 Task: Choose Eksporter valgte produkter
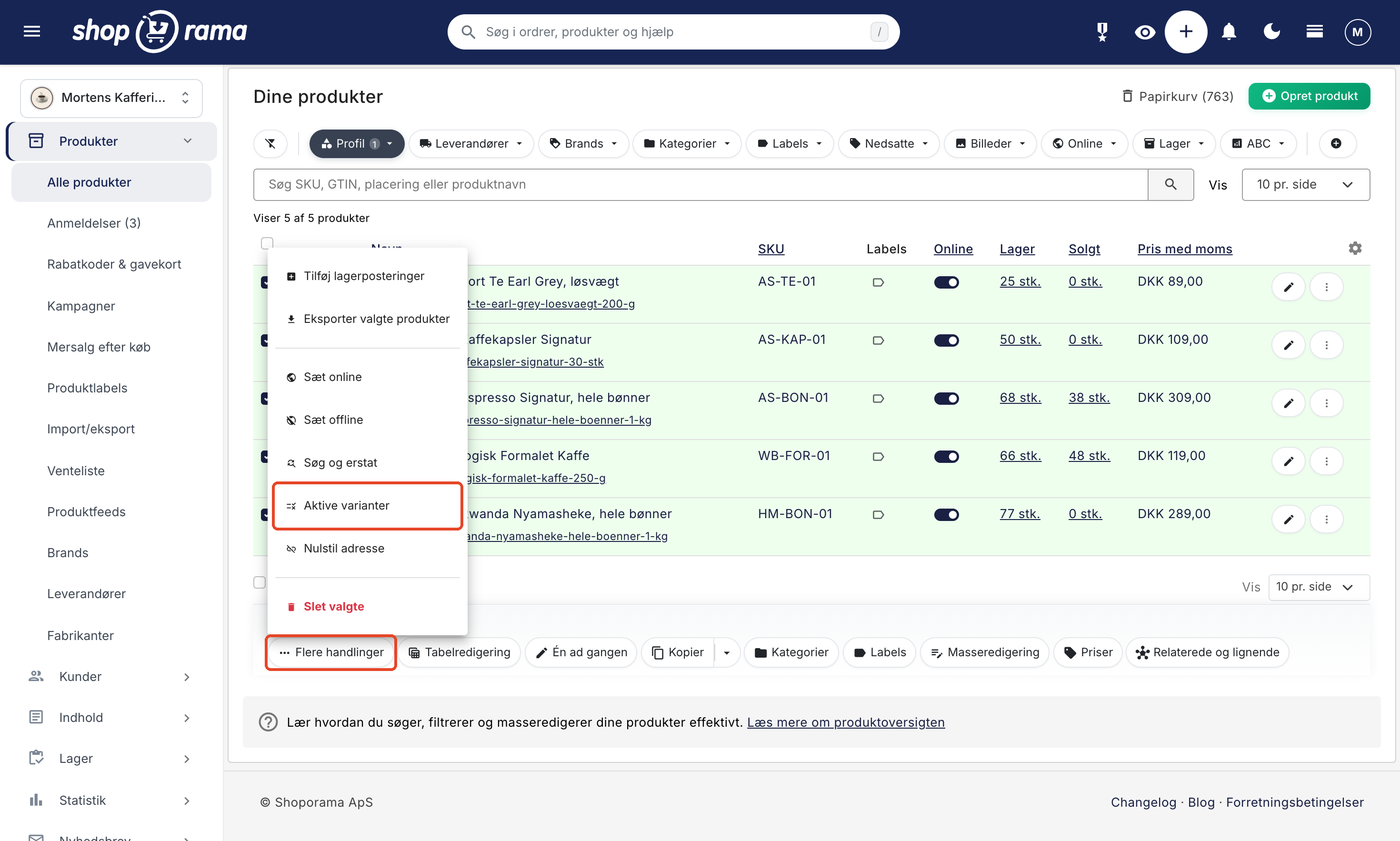pos(367,319)
